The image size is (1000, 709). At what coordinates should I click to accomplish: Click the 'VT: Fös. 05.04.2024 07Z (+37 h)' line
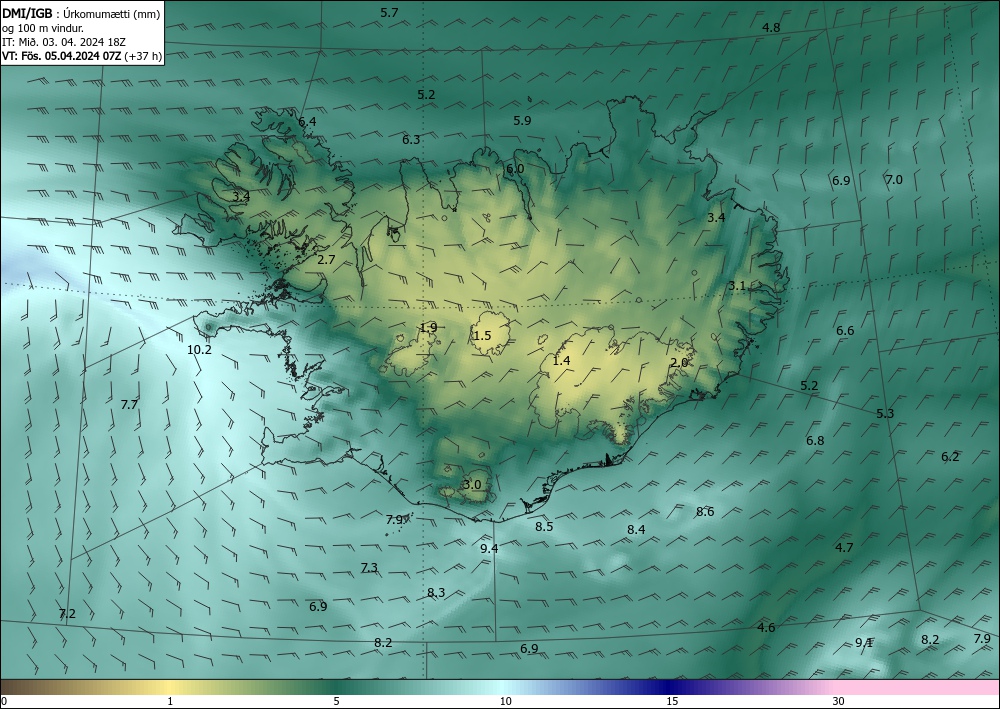(x=82, y=56)
